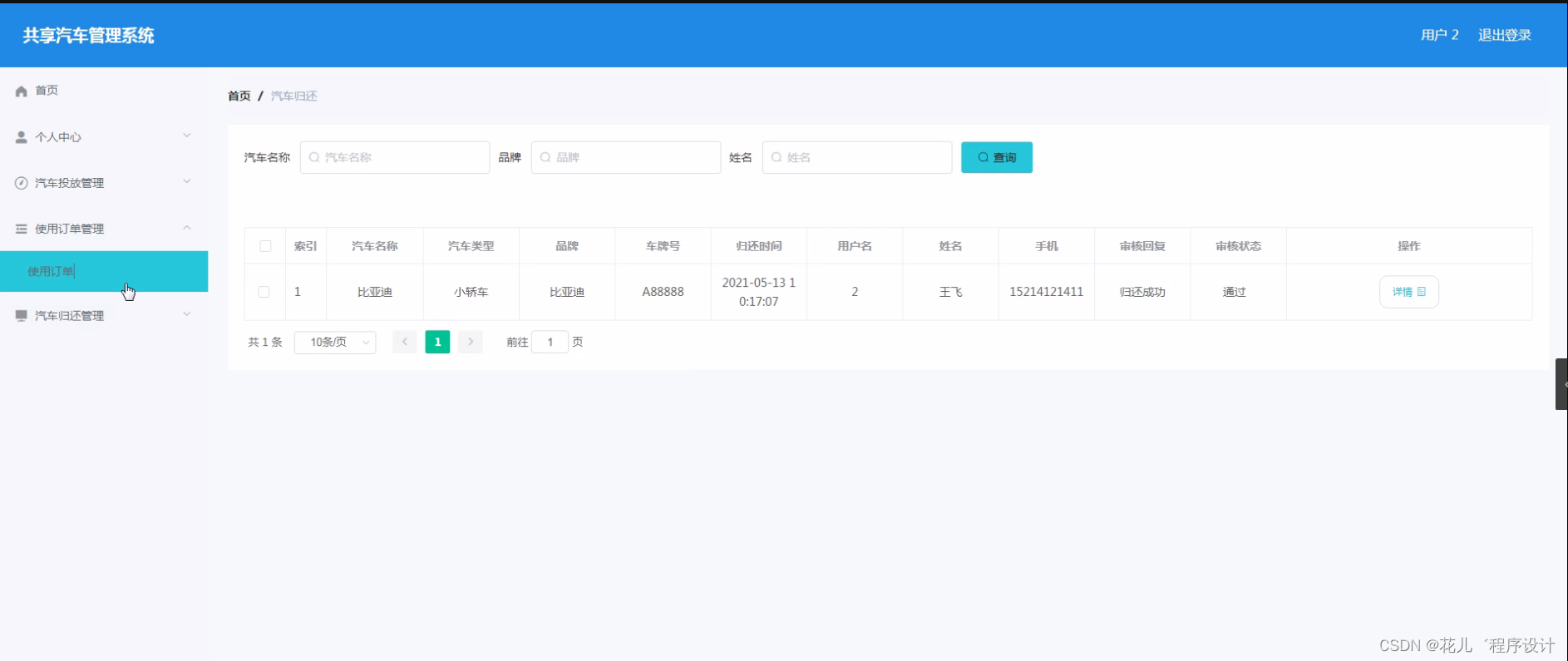Click 首页 in the breadcrumb
Image resolution: width=1568 pixels, height=661 pixels.
point(239,96)
